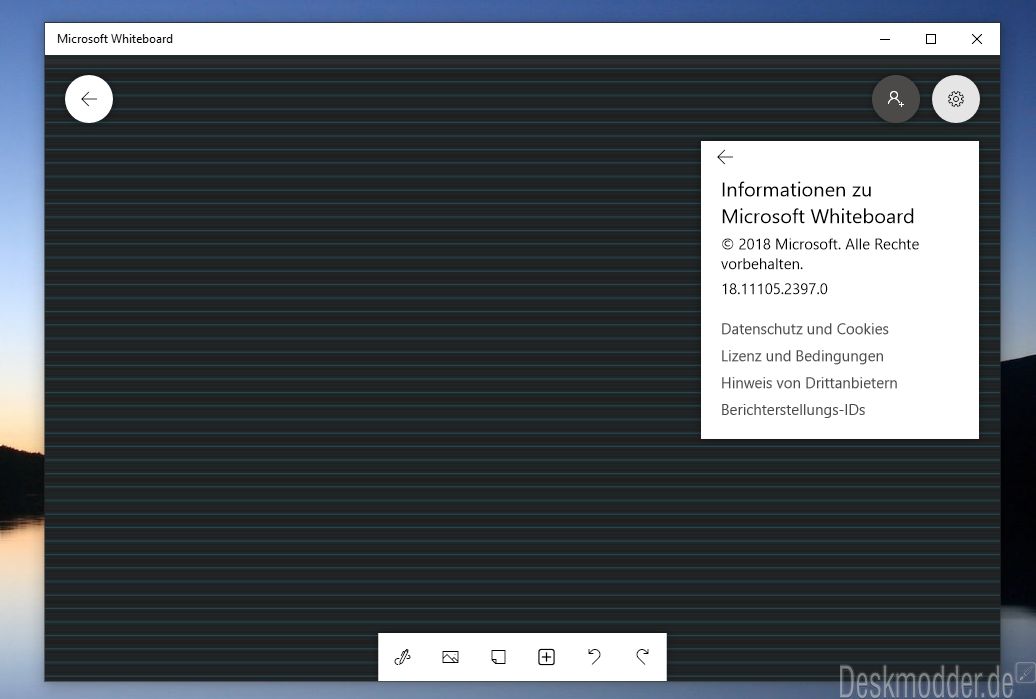
Task: Click the Microsoft Whiteboard window title
Action: pos(115,39)
